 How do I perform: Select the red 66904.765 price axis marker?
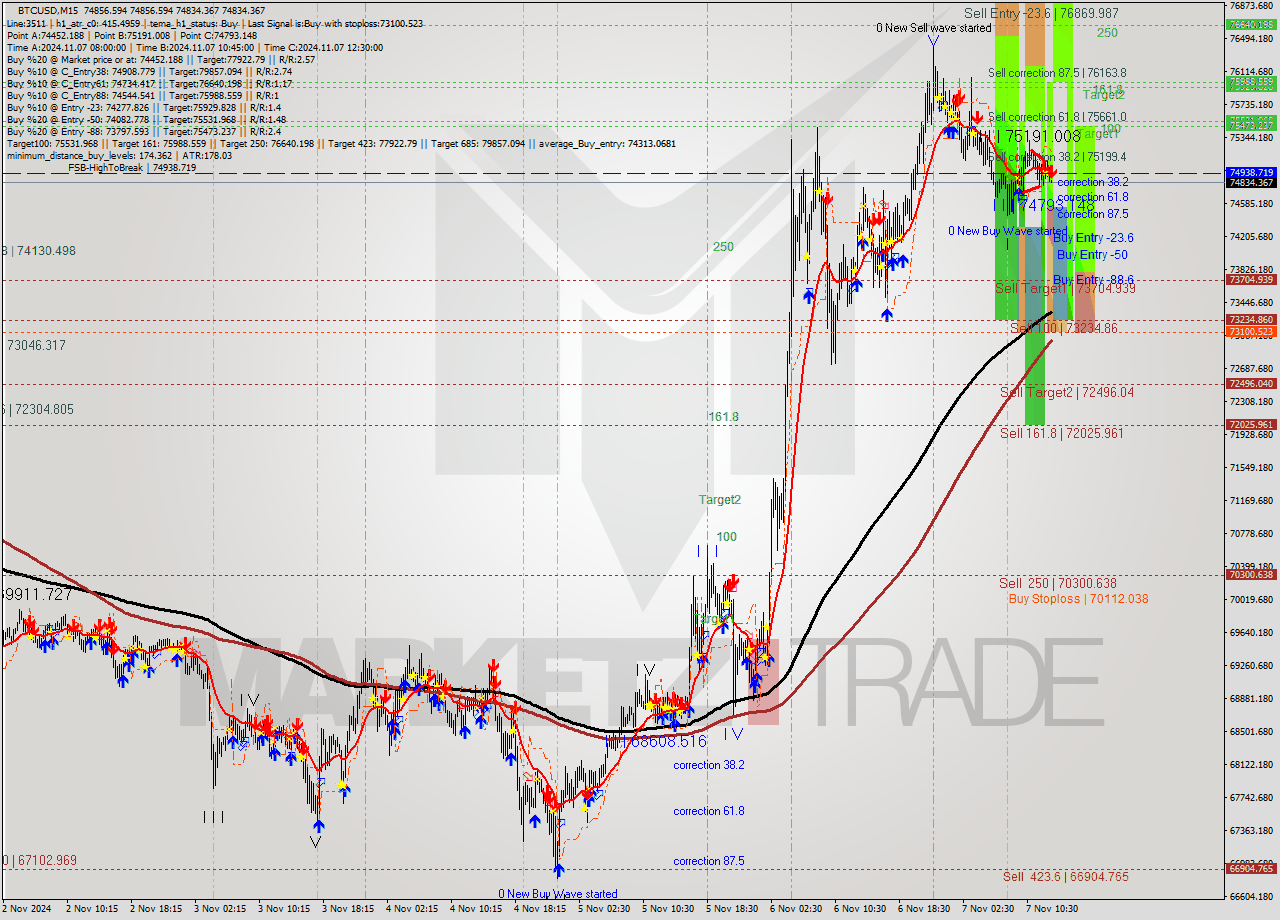pos(1251,868)
